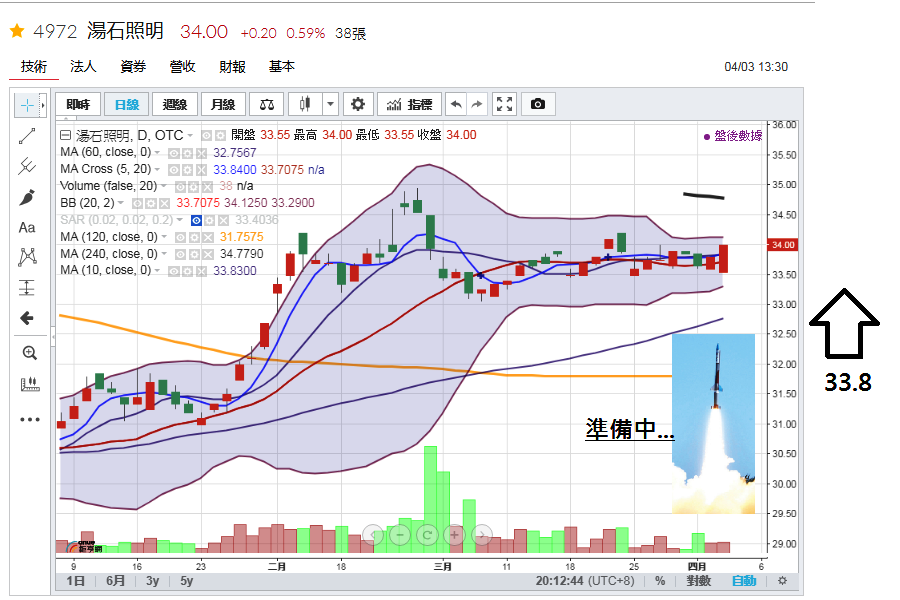The width and height of the screenshot is (900, 600).
Task: Open the gear settings in the bottom bar
Action: tap(782, 580)
